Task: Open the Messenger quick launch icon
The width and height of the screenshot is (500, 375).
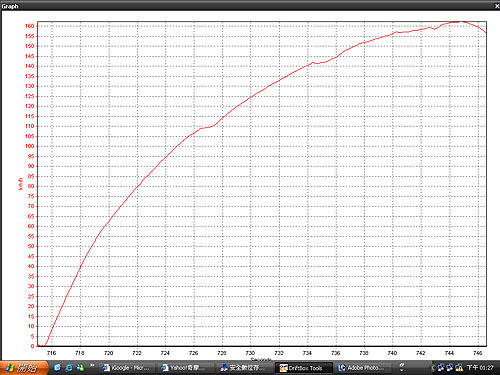Action: click(80, 368)
